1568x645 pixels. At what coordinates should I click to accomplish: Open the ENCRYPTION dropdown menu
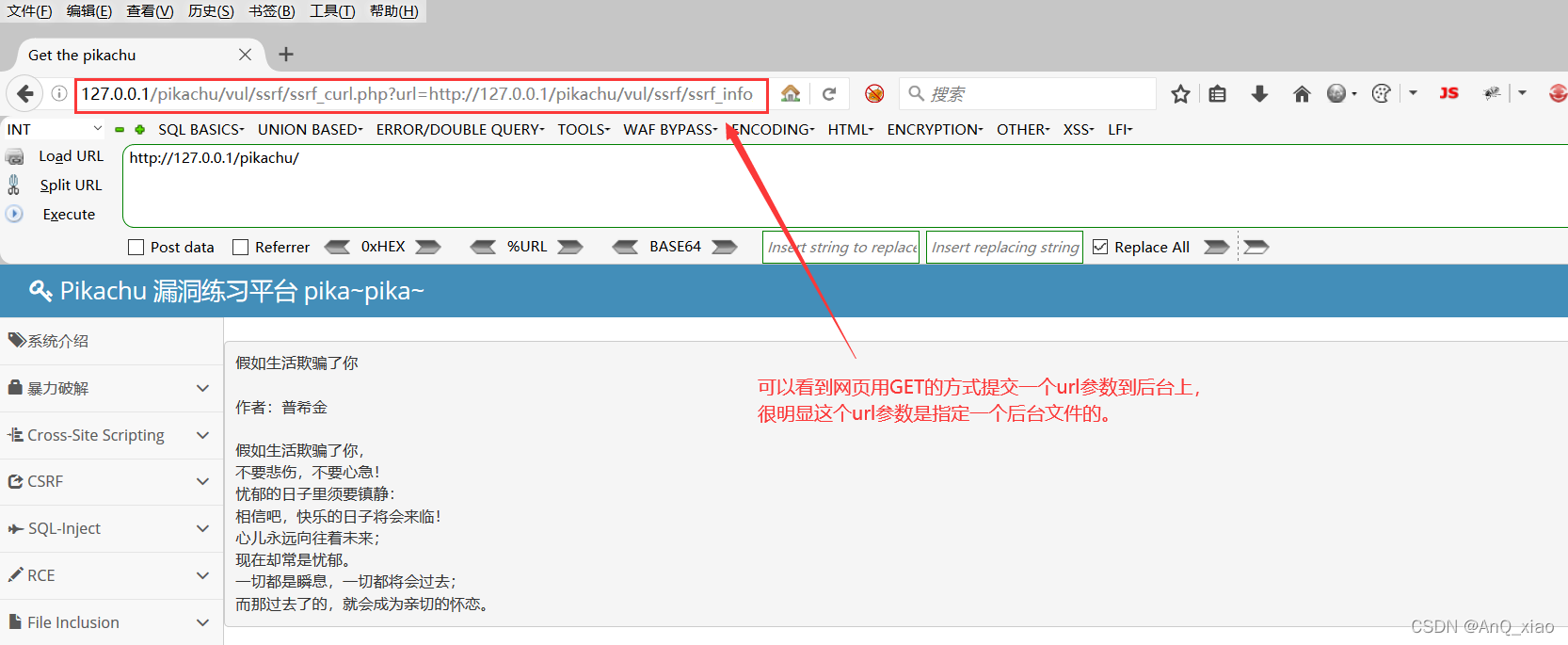click(935, 129)
